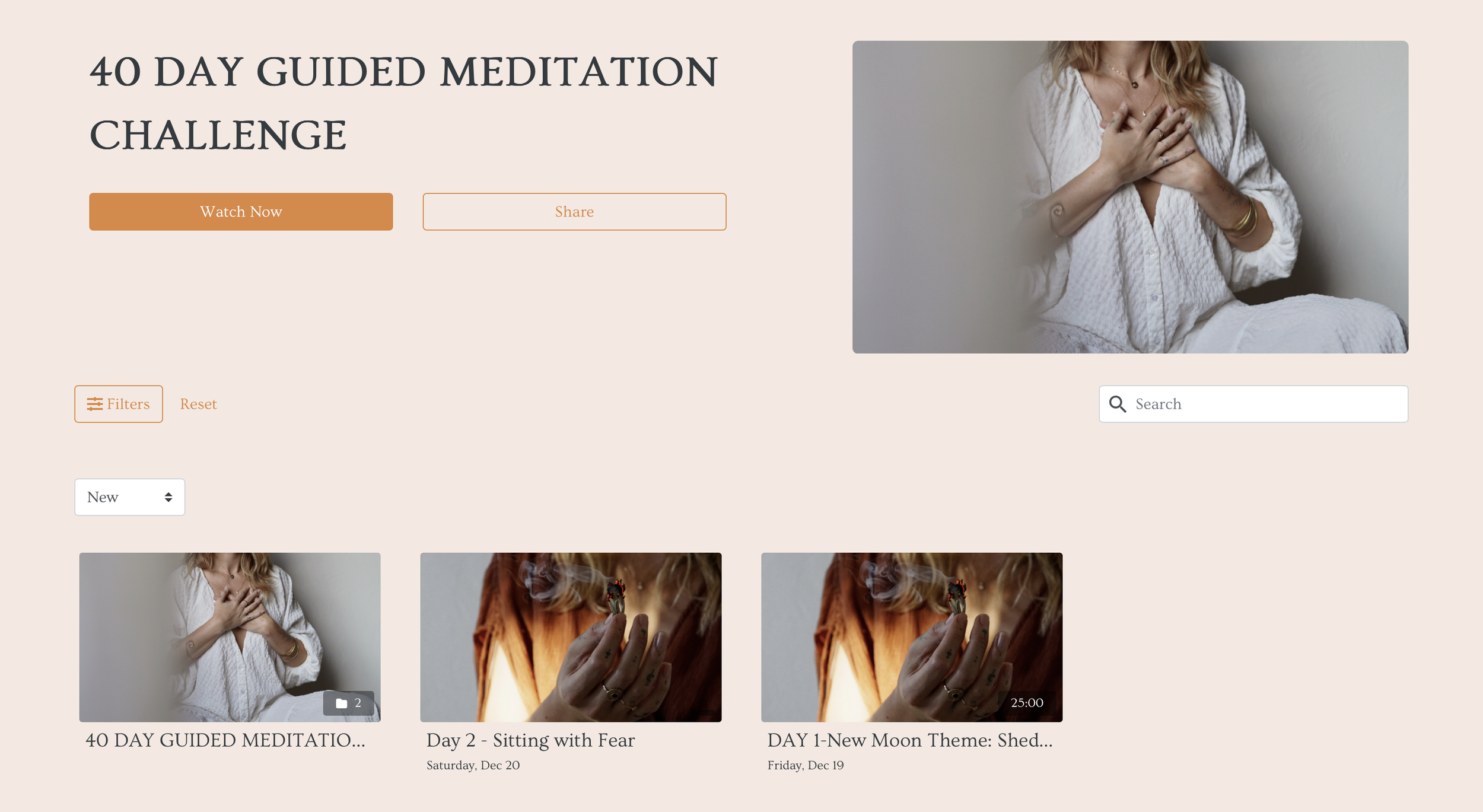Click the 25:00 duration badge
1483x812 pixels.
click(1027, 703)
